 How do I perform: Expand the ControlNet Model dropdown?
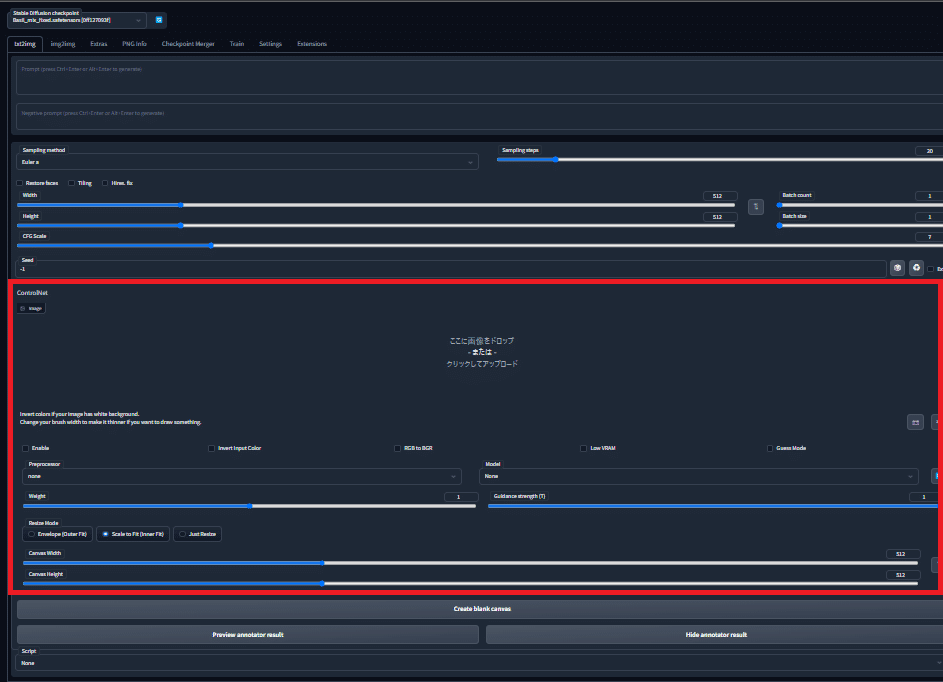[x=699, y=476]
